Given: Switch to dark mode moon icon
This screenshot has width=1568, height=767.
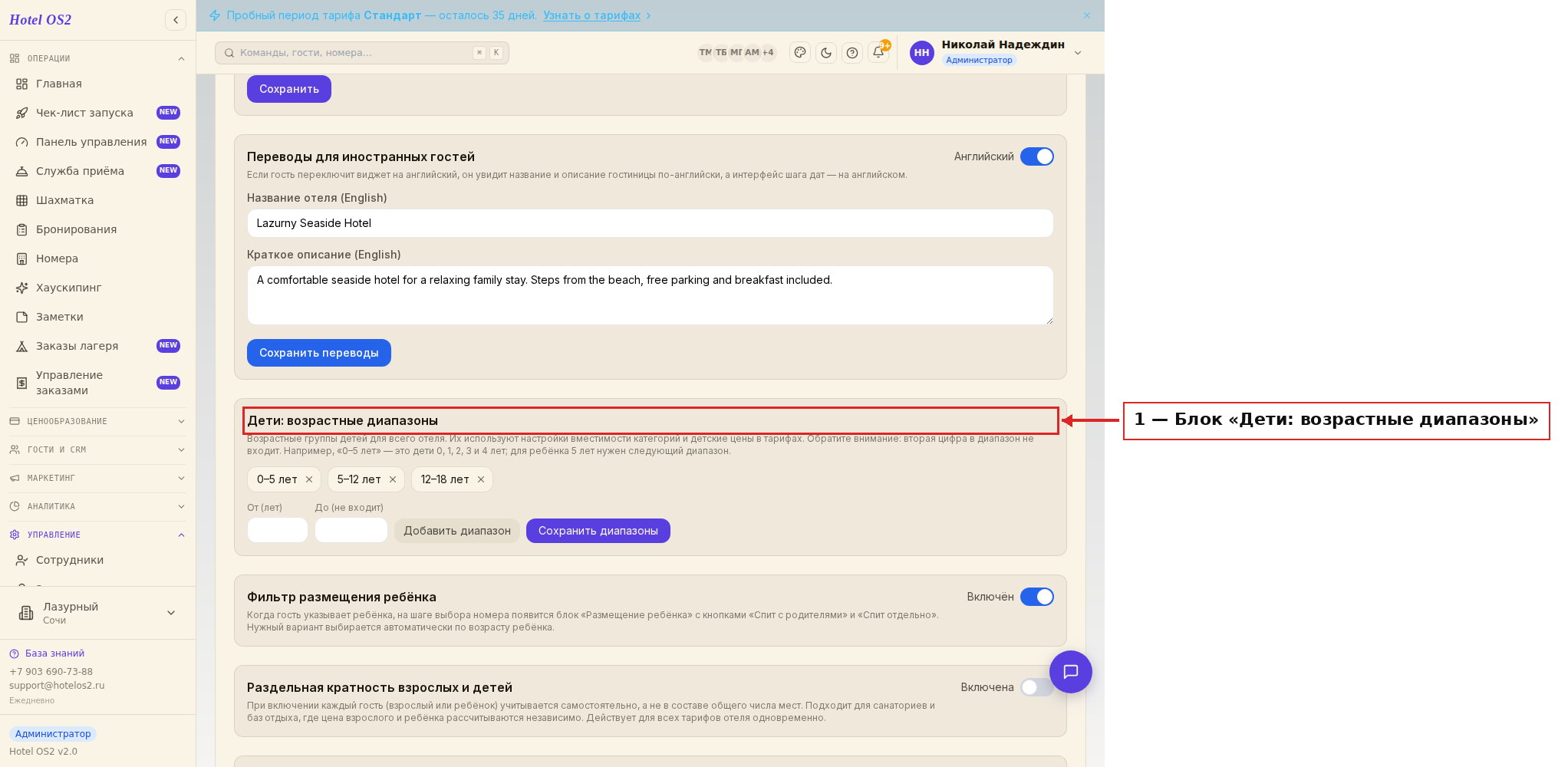Looking at the screenshot, I should click(x=826, y=53).
